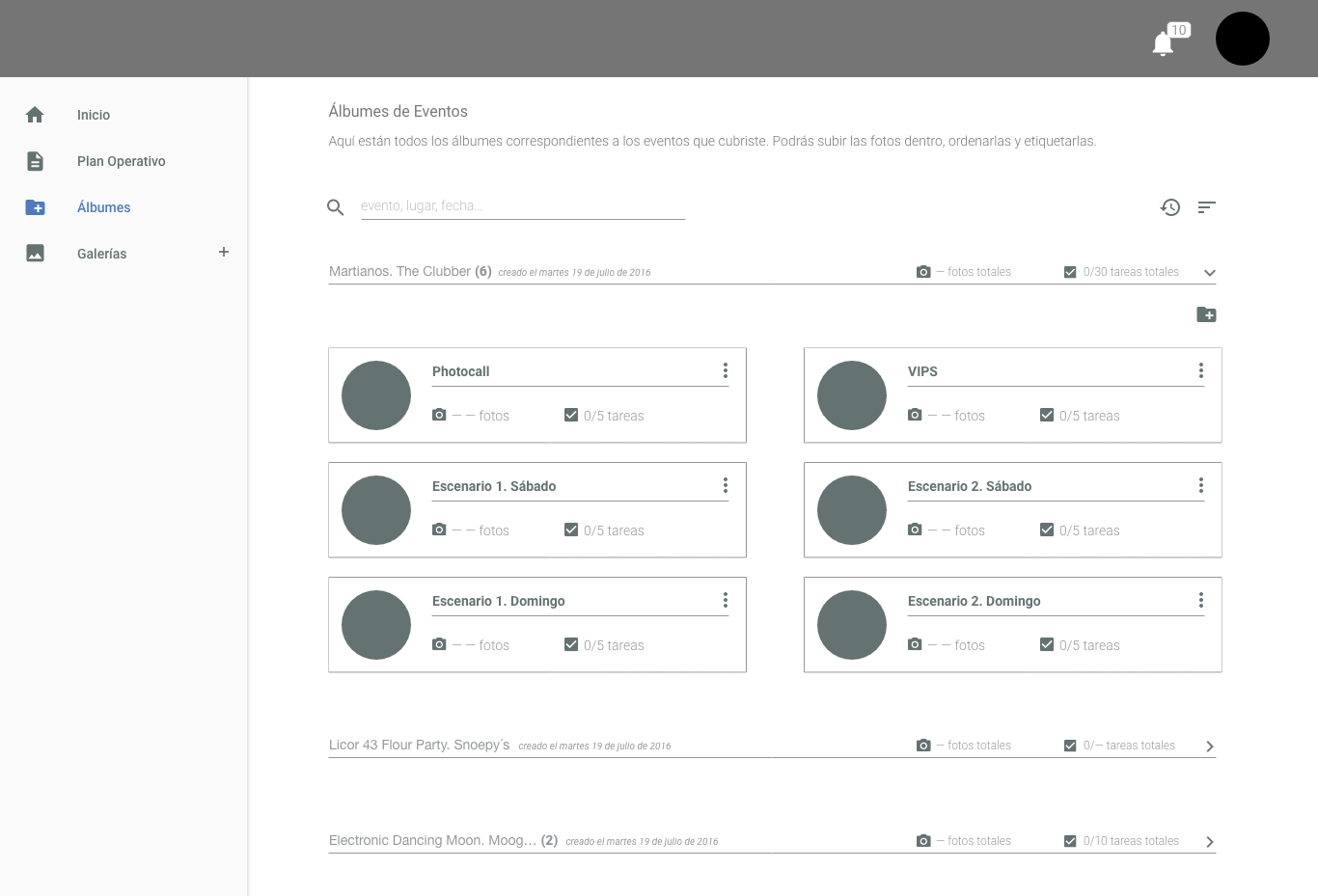Open the notifications bell
The width and height of the screenshot is (1318, 896).
pyautogui.click(x=1163, y=43)
